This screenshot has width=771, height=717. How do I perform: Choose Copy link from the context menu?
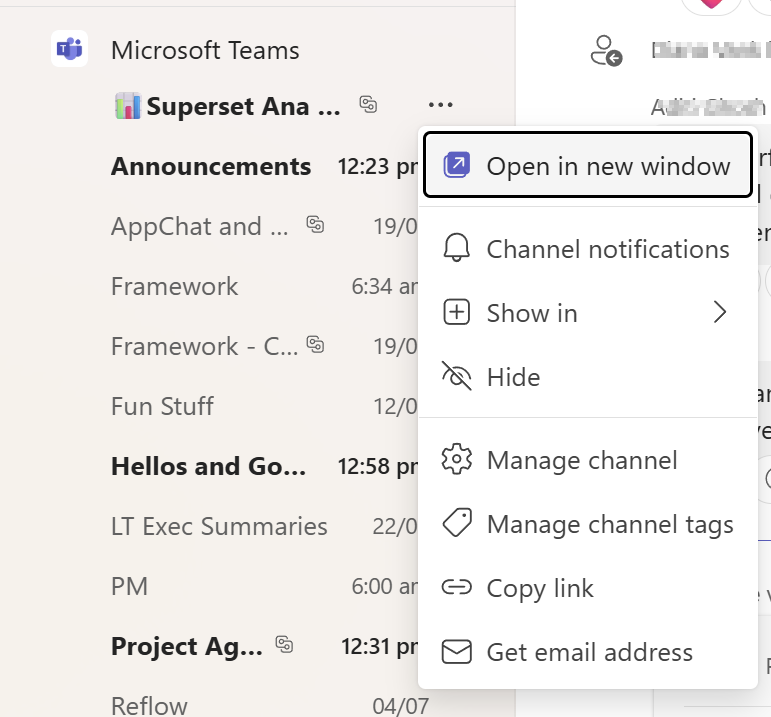click(588, 588)
